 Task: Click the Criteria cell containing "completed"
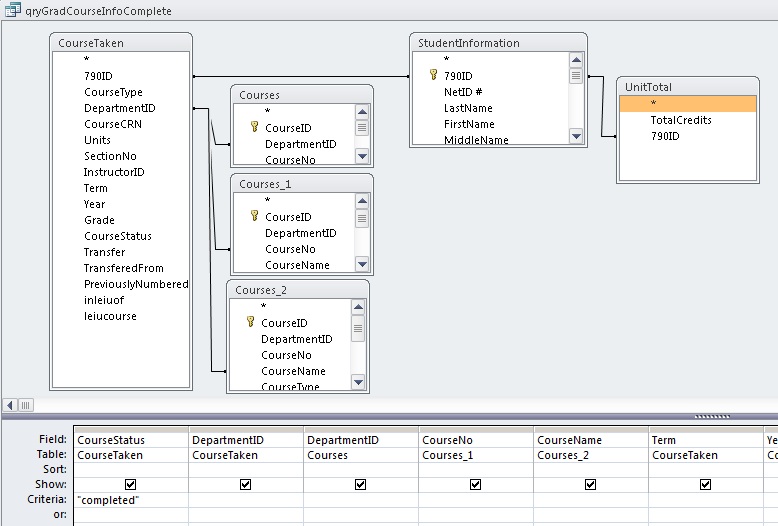point(131,499)
